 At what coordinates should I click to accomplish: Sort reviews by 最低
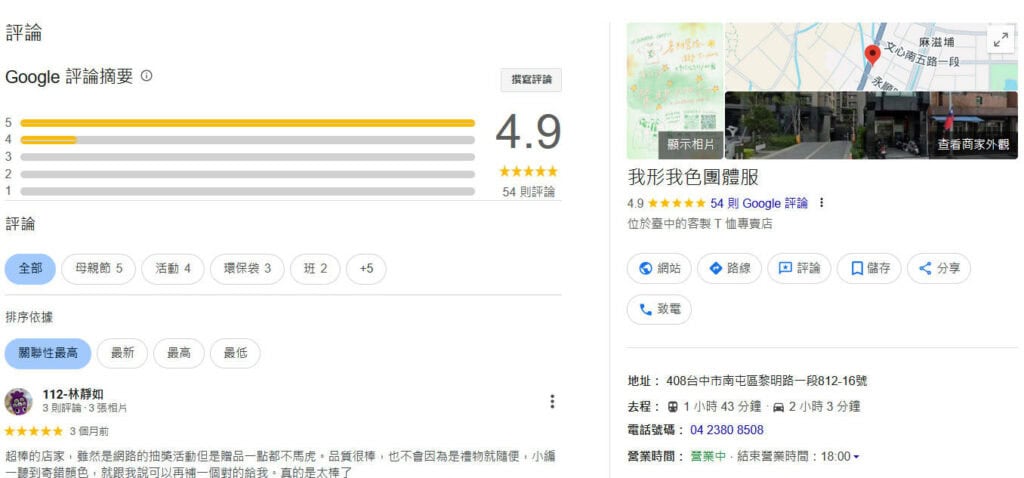[x=235, y=353]
